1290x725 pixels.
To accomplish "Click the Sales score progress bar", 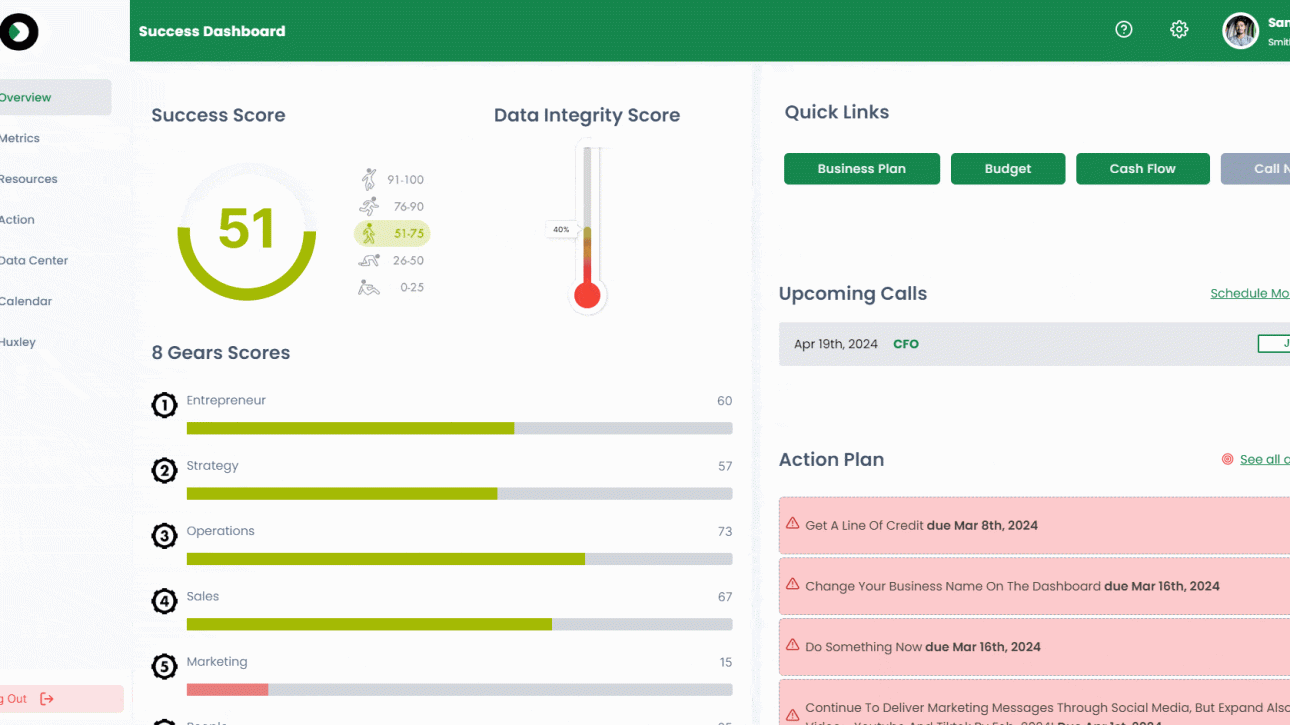I will click(459, 624).
